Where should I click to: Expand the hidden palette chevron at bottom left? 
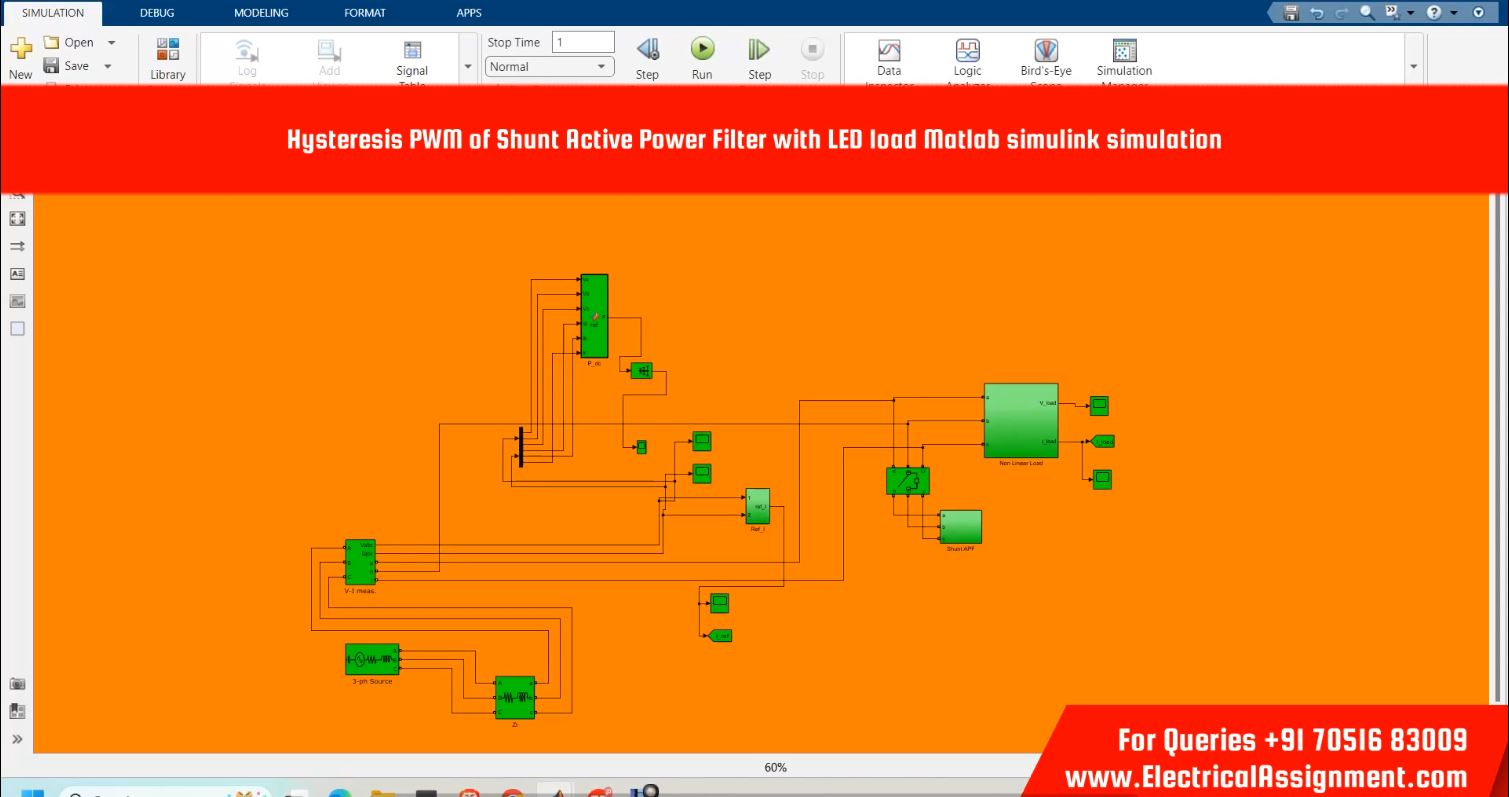coord(17,739)
